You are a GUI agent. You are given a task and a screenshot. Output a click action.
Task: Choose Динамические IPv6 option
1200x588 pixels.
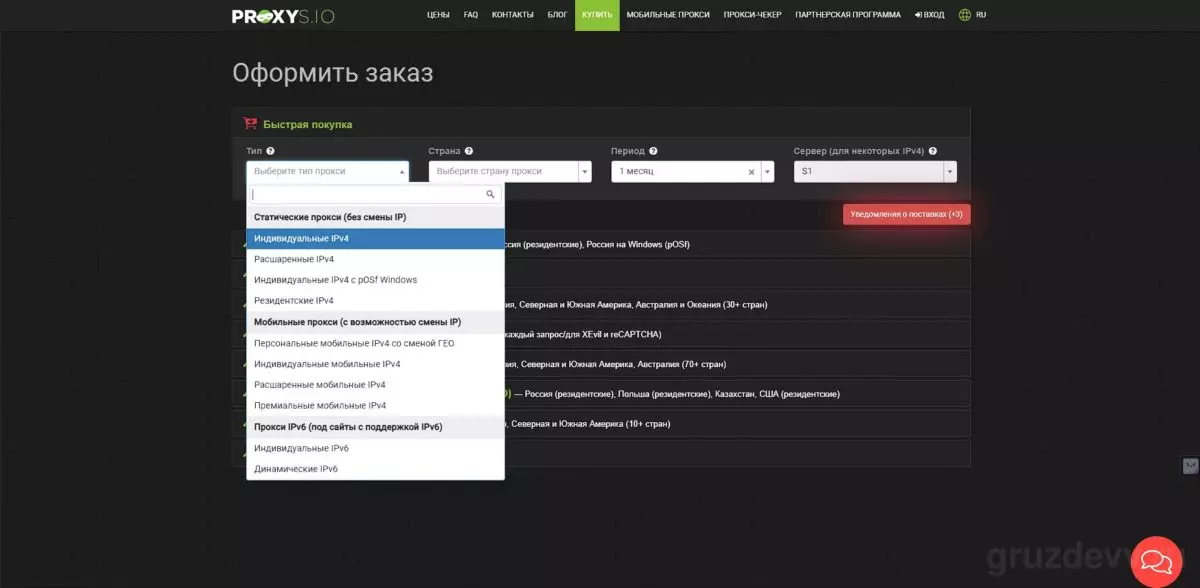click(x=375, y=469)
